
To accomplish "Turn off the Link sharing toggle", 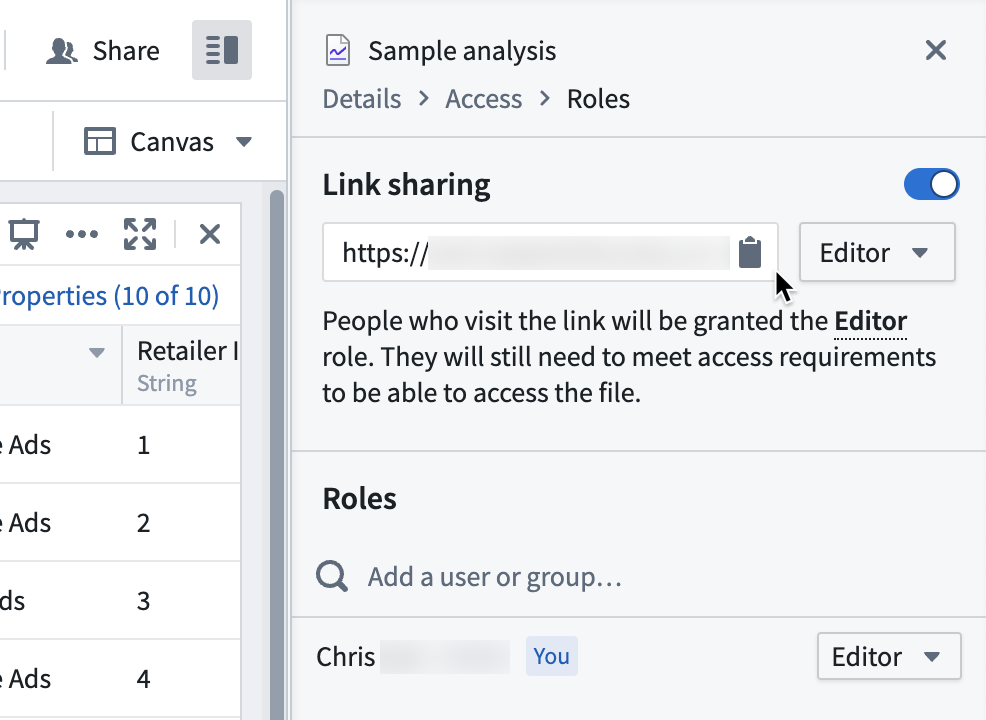I will point(931,184).
